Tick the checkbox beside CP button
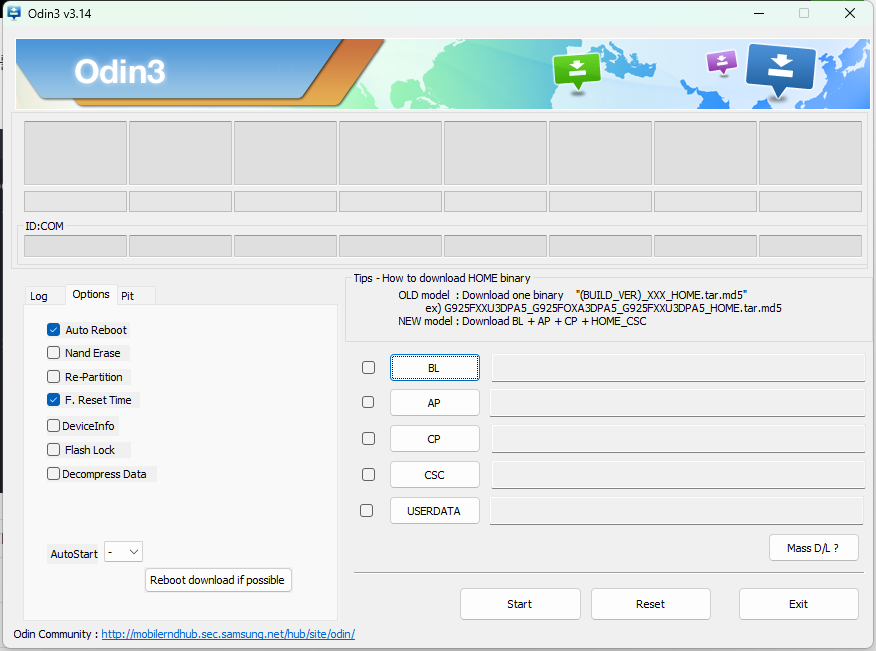 pyautogui.click(x=369, y=439)
